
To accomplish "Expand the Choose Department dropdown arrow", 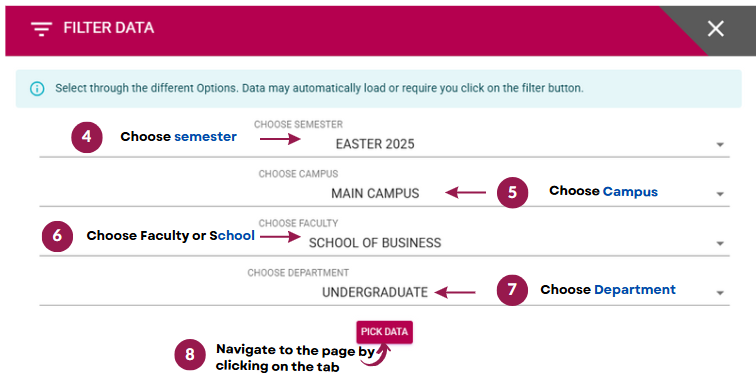I will tap(720, 293).
